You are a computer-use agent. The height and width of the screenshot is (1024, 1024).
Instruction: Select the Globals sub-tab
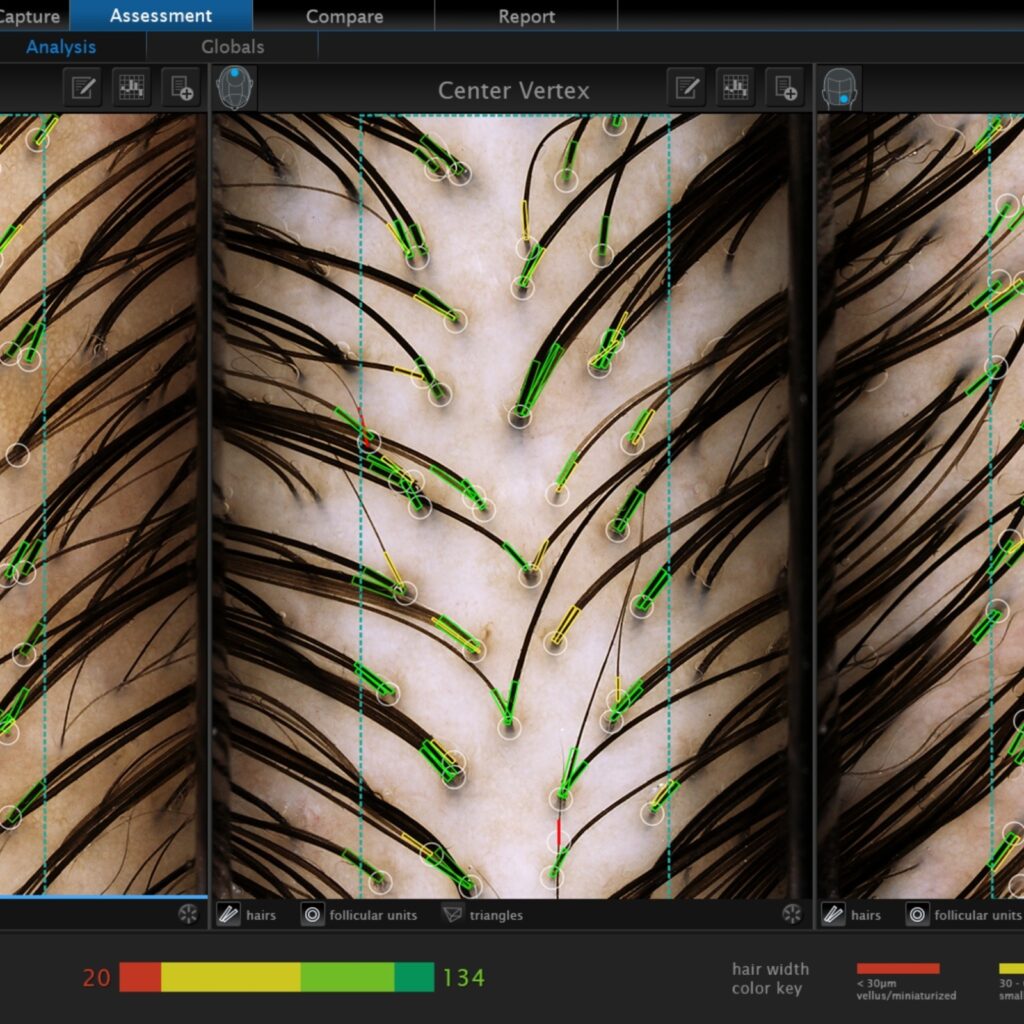[x=232, y=46]
